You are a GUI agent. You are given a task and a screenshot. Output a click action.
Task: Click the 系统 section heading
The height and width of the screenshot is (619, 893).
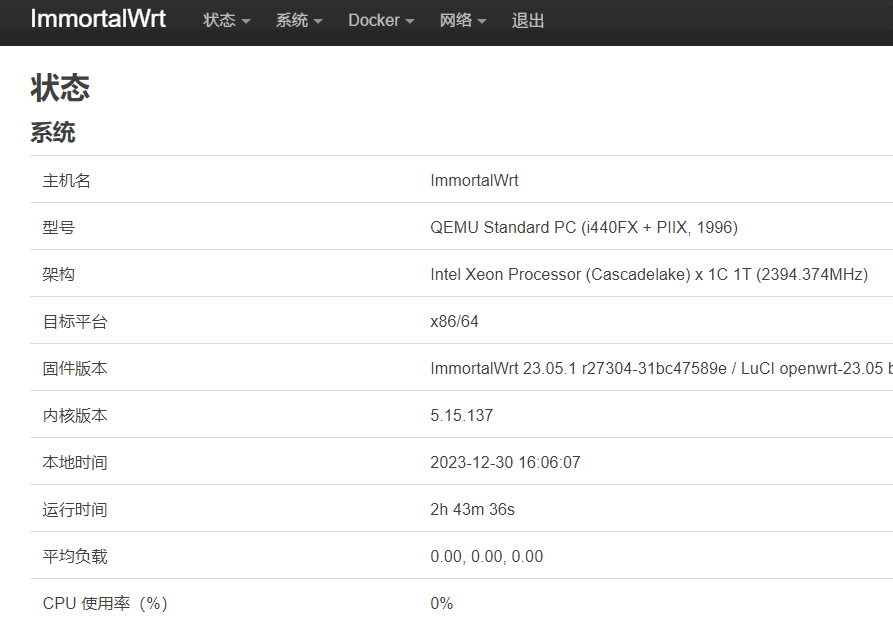[53, 133]
